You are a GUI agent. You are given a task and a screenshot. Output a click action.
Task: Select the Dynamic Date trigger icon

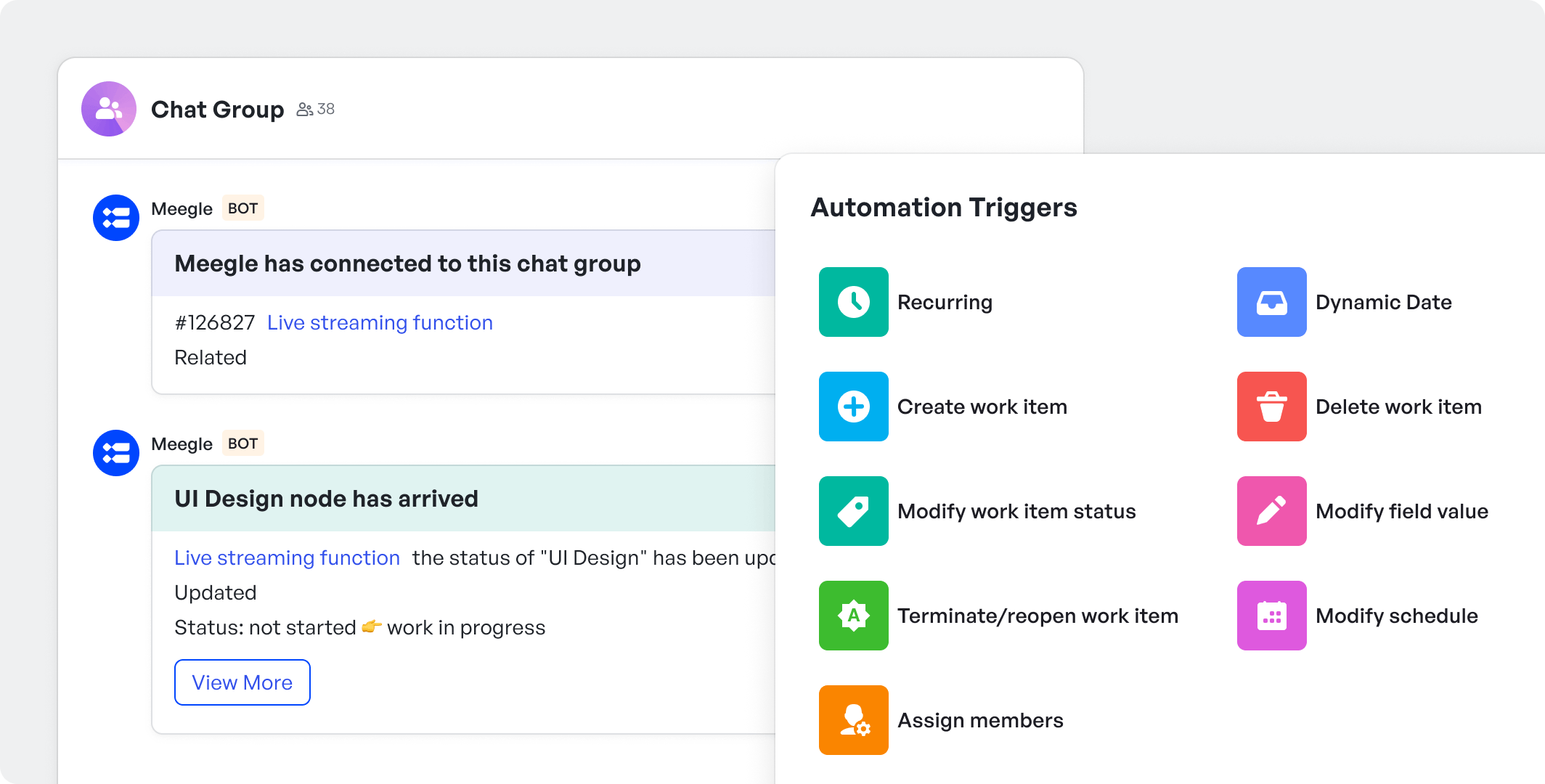tap(1271, 302)
